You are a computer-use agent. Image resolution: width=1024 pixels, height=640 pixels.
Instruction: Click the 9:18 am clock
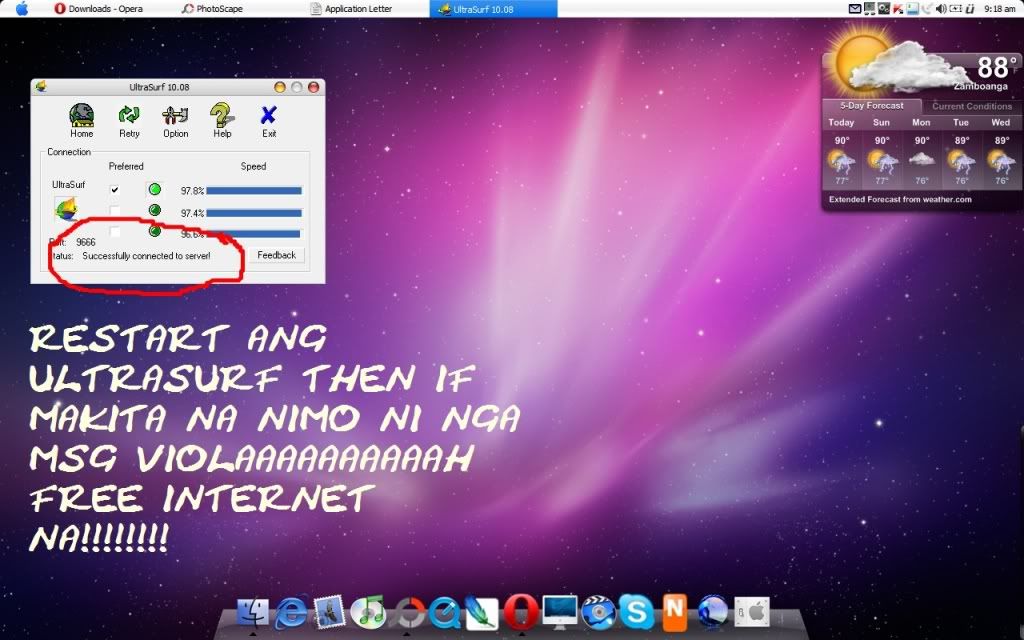[999, 8]
